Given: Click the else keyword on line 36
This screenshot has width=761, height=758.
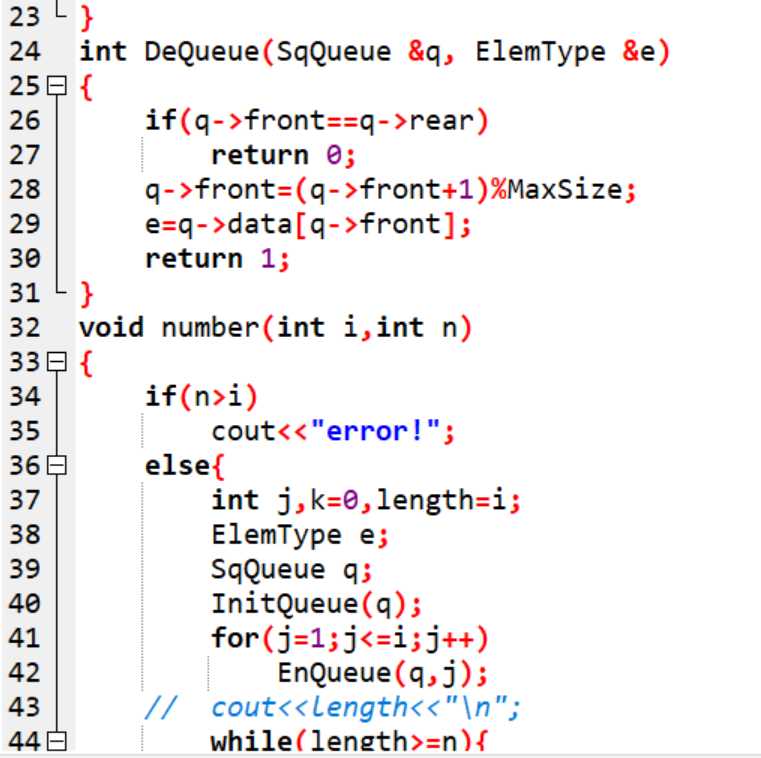Looking at the screenshot, I should tap(177, 466).
